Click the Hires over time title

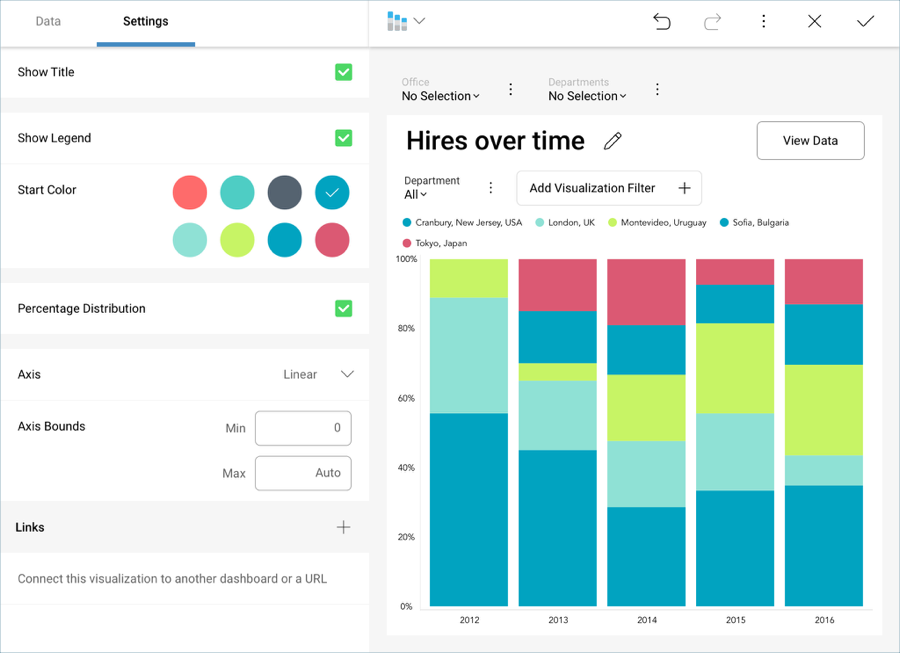pyautogui.click(x=495, y=141)
